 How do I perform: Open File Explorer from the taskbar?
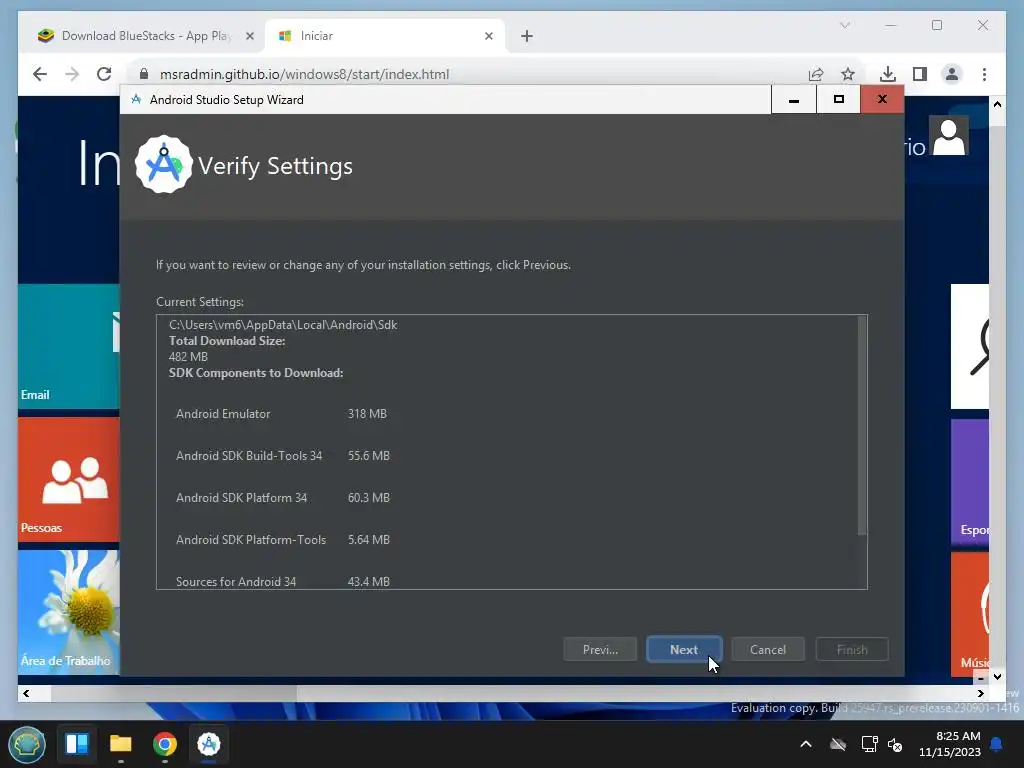[x=121, y=744]
